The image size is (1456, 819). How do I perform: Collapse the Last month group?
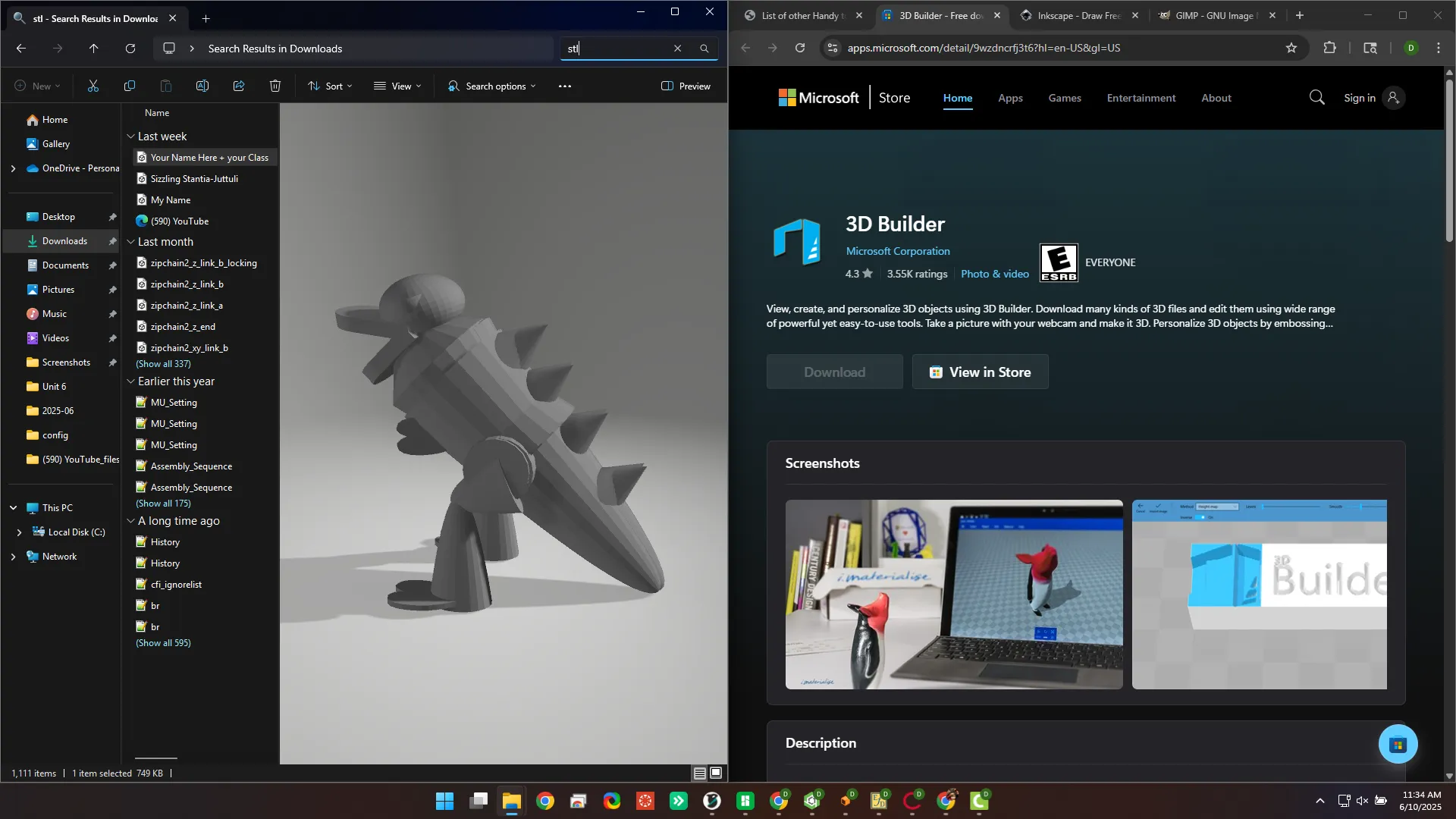pyautogui.click(x=130, y=242)
